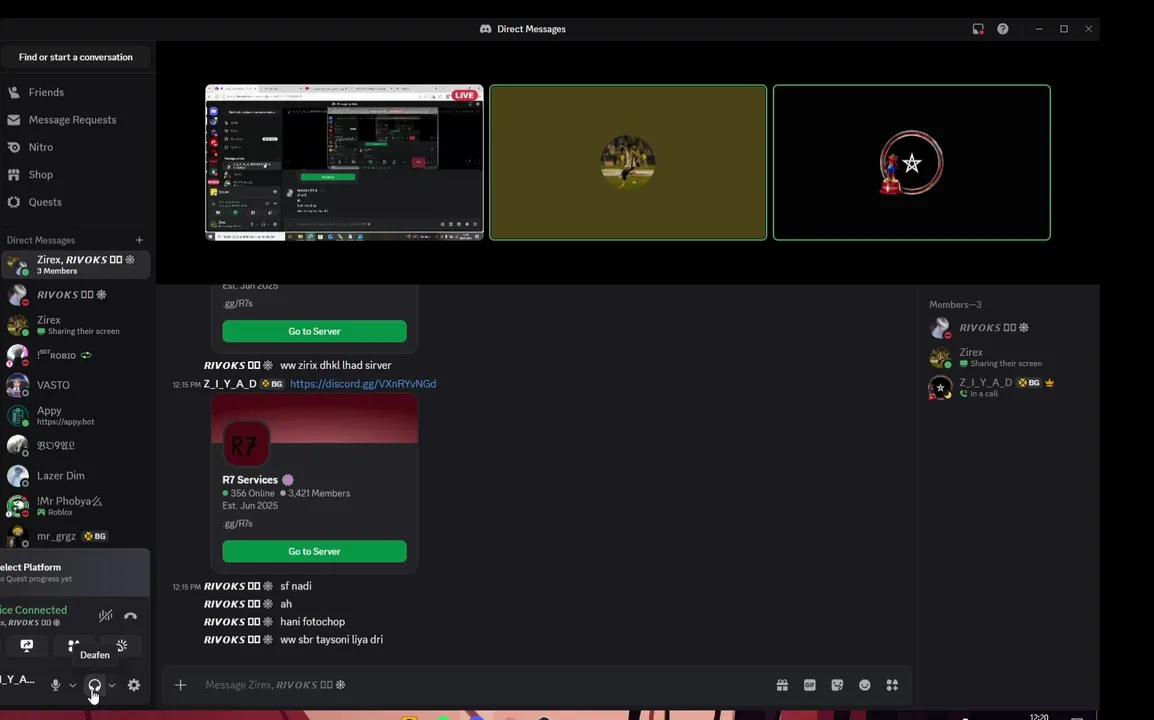The height and width of the screenshot is (720, 1154).
Task: Click the "ww sbr taysoni liya dri" message
Action: [331, 639]
